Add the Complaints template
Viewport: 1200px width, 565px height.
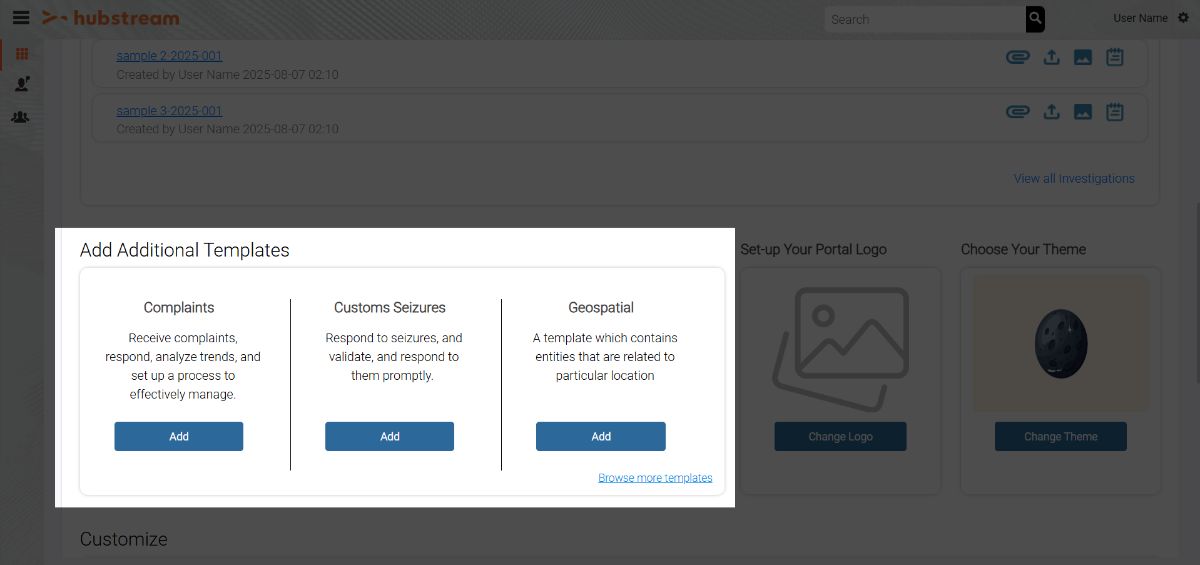[179, 436]
